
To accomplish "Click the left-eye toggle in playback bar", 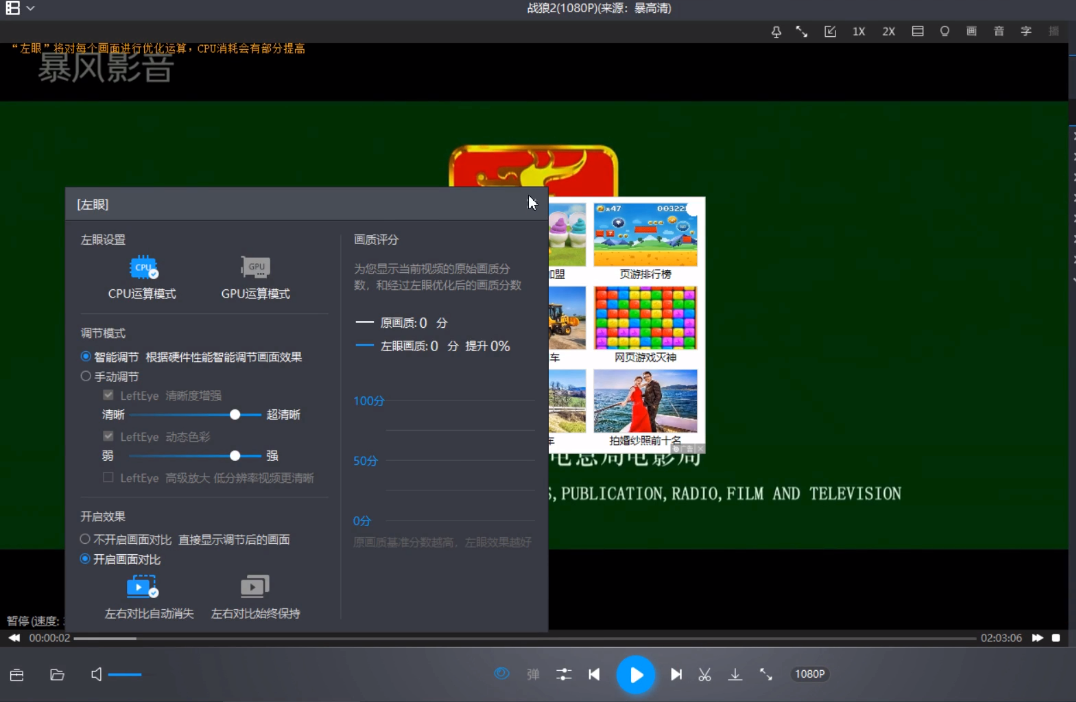I will point(501,674).
